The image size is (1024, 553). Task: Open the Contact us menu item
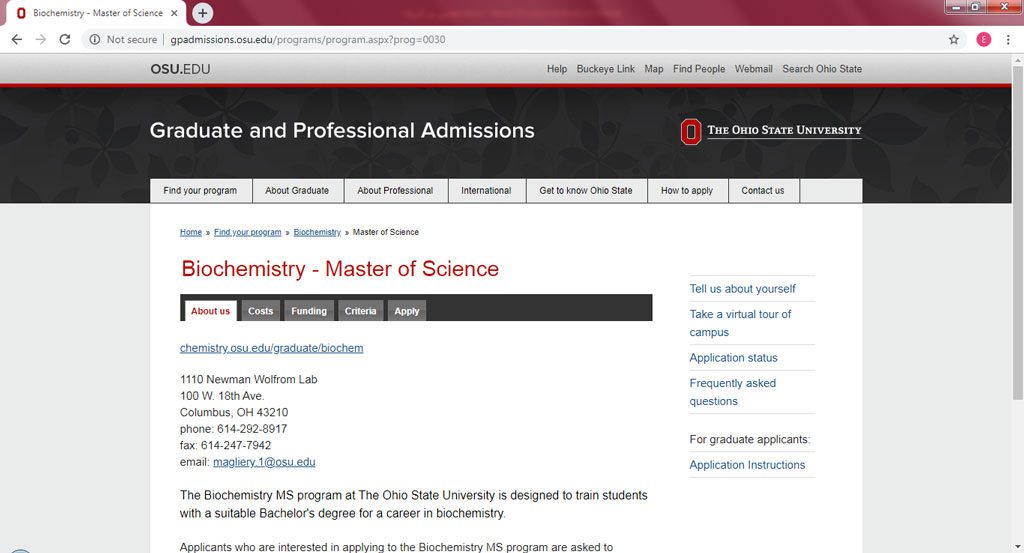pos(763,191)
